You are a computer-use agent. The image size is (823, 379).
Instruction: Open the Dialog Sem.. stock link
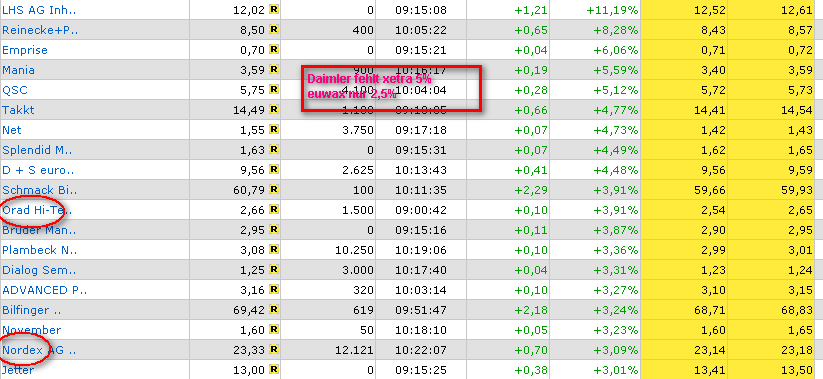click(x=39, y=270)
